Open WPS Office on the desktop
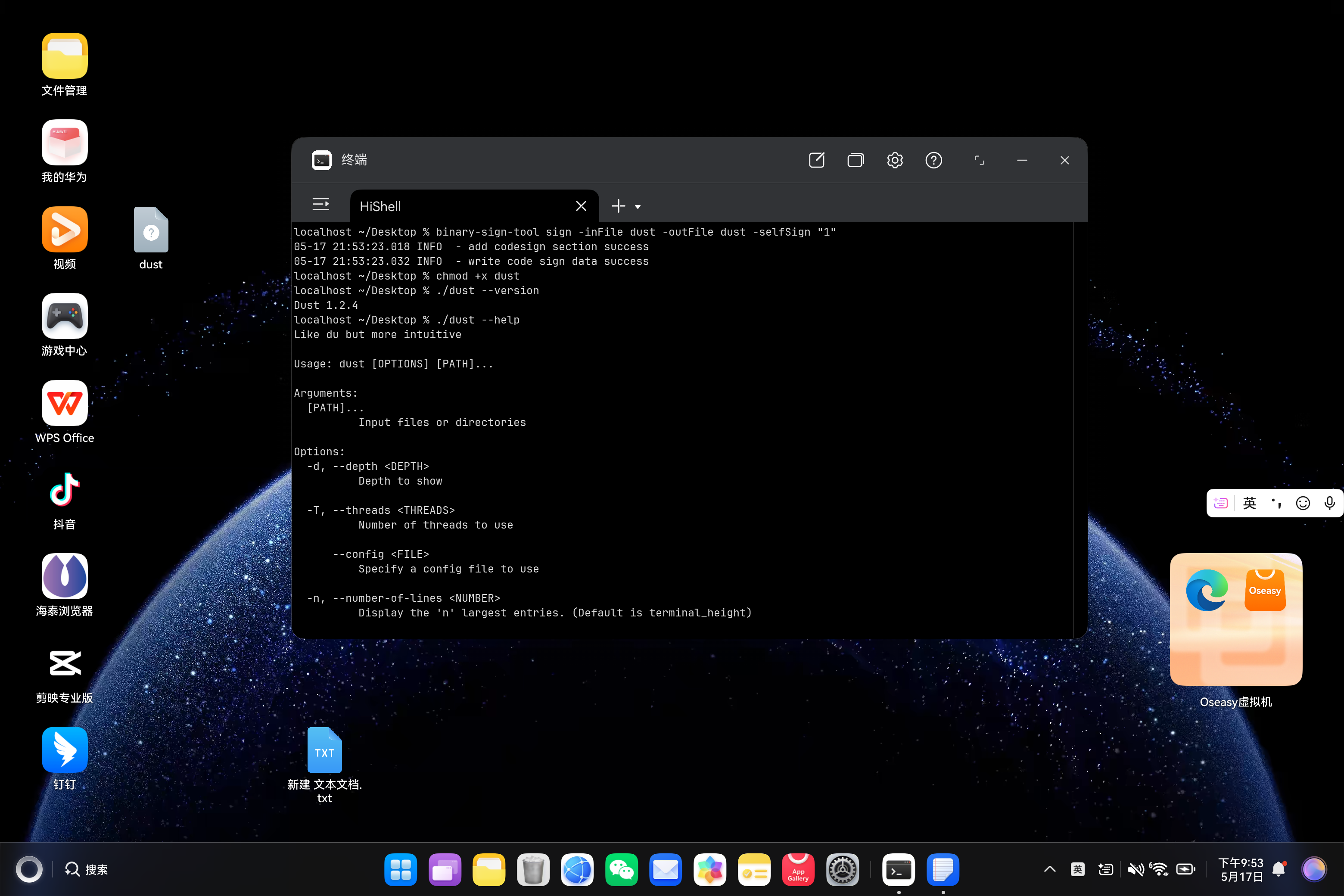 [65, 403]
